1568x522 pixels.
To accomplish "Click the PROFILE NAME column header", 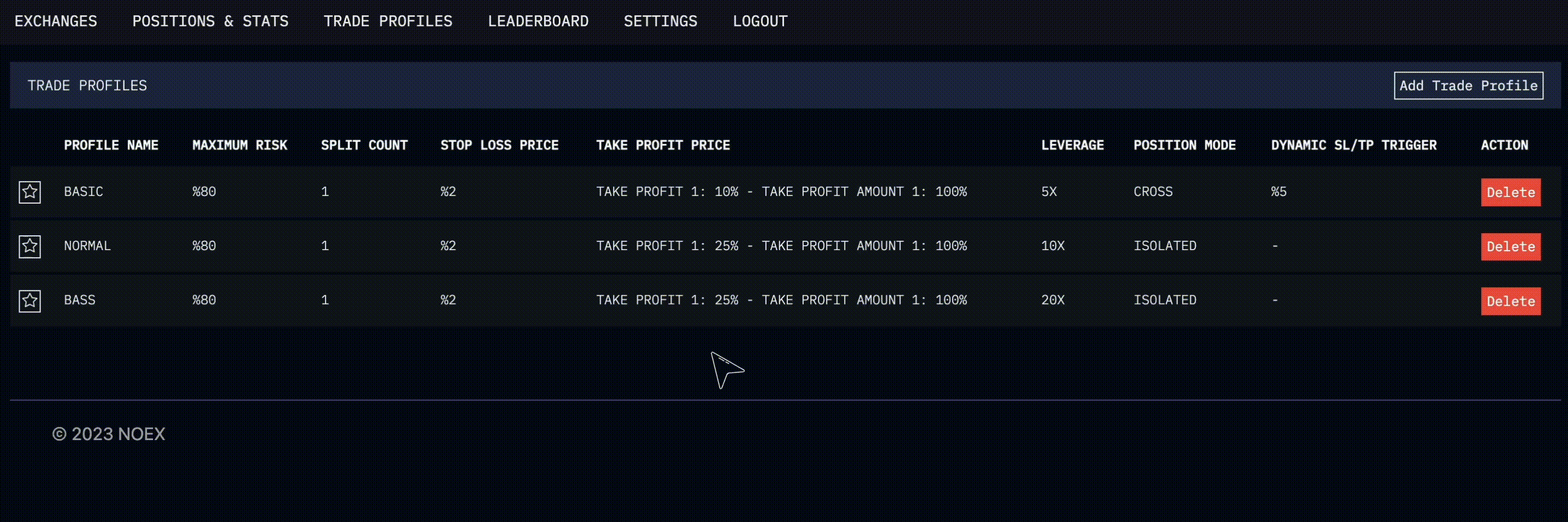I will [x=111, y=145].
